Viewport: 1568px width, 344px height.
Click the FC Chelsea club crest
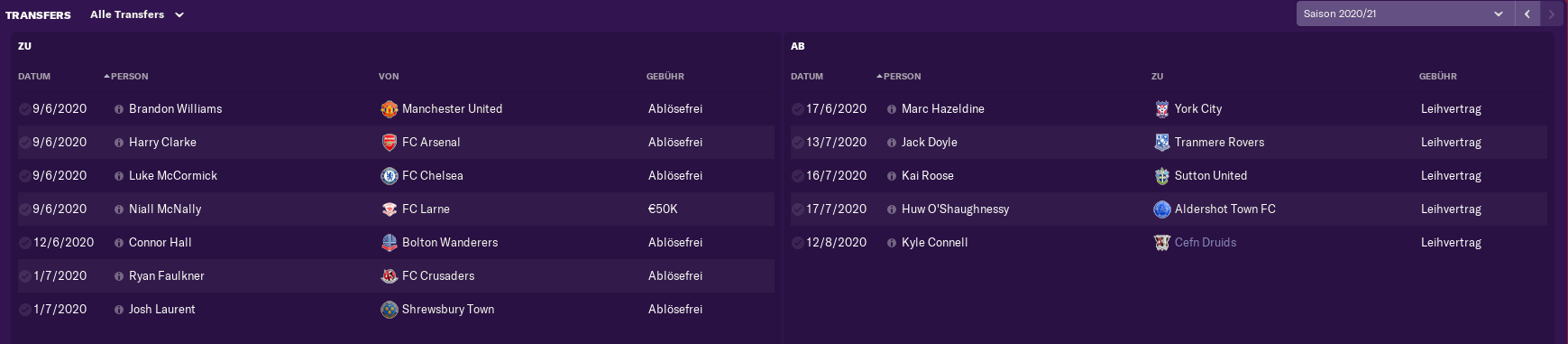click(x=390, y=176)
